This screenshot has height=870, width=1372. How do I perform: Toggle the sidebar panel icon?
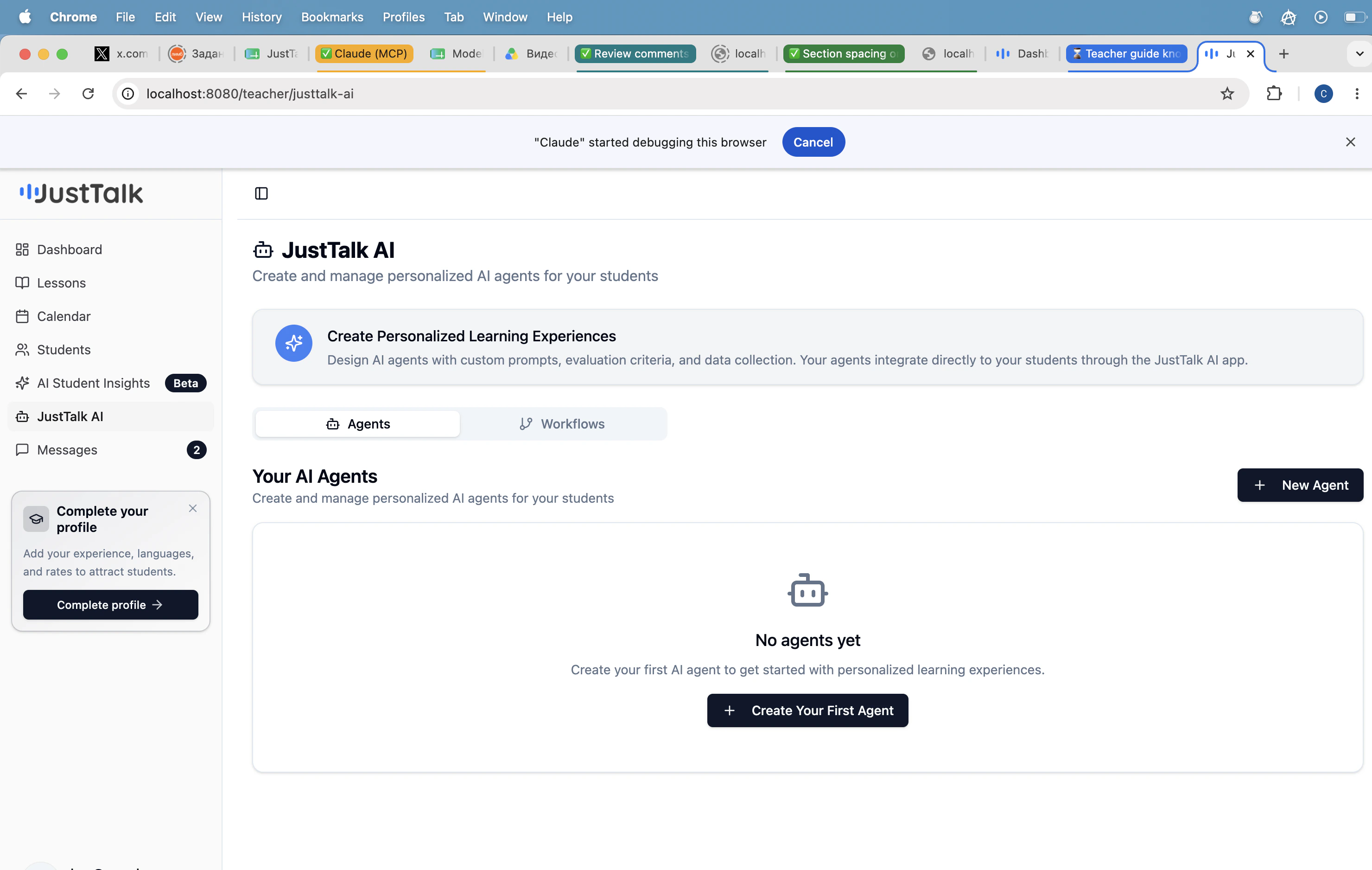click(x=261, y=193)
